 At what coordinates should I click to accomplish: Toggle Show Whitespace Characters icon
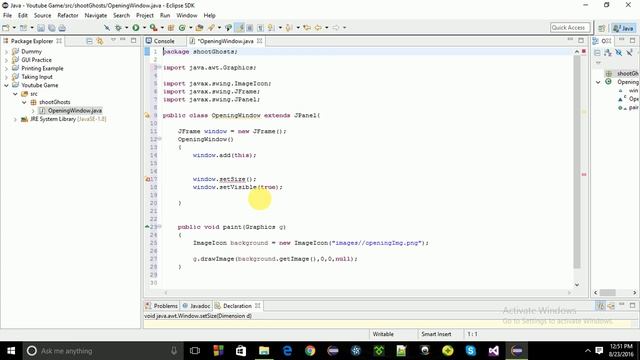[x=260, y=28]
